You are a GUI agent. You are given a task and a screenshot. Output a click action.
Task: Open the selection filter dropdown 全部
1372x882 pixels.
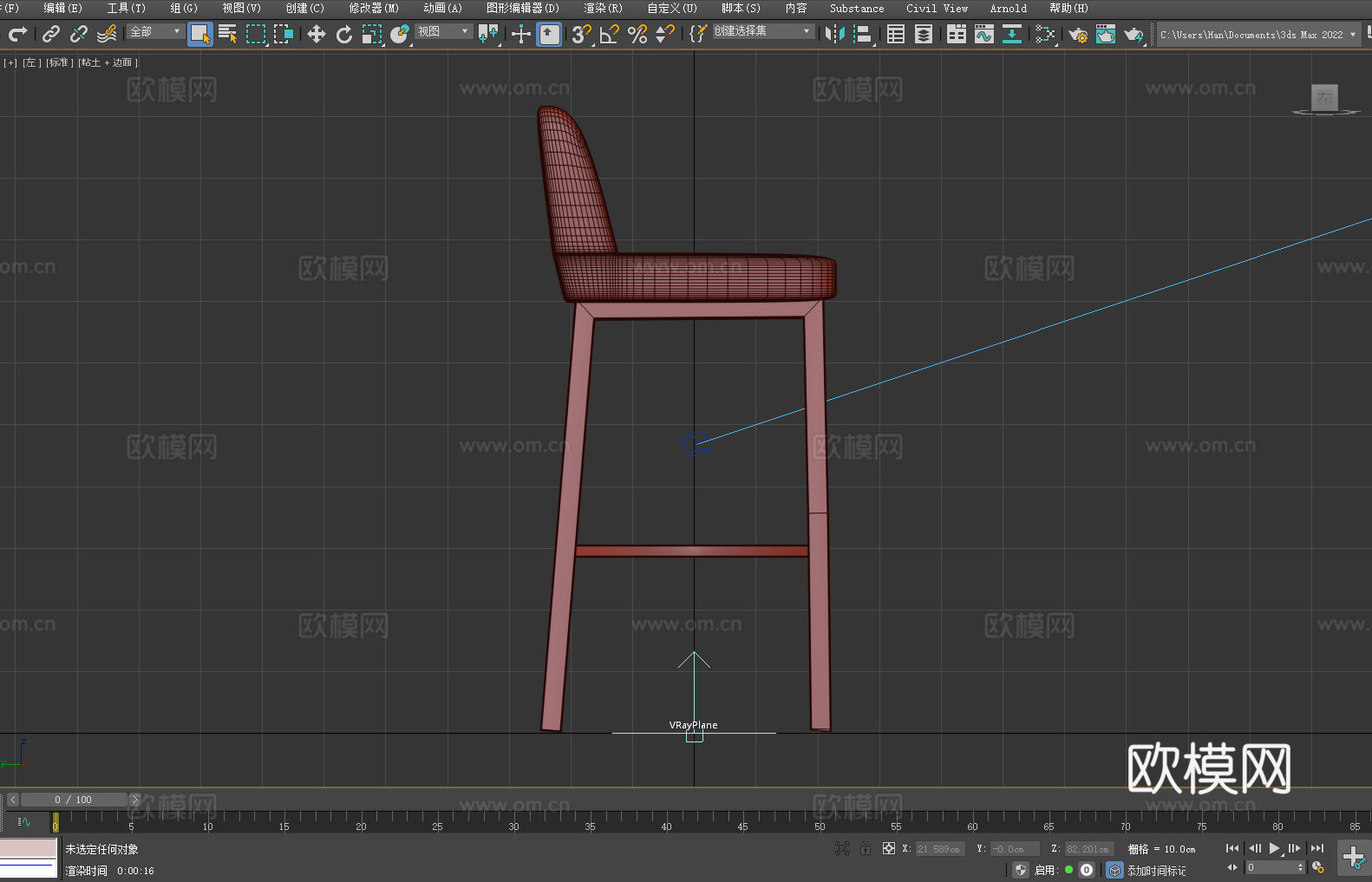pos(155,31)
